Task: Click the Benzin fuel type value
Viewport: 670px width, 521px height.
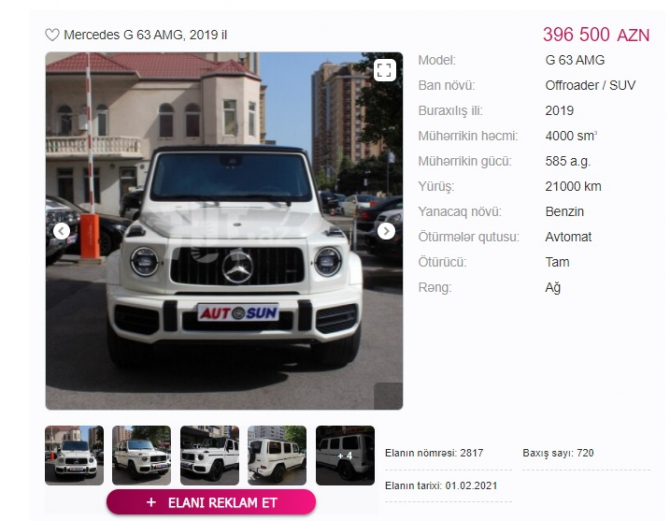Action: click(x=564, y=212)
